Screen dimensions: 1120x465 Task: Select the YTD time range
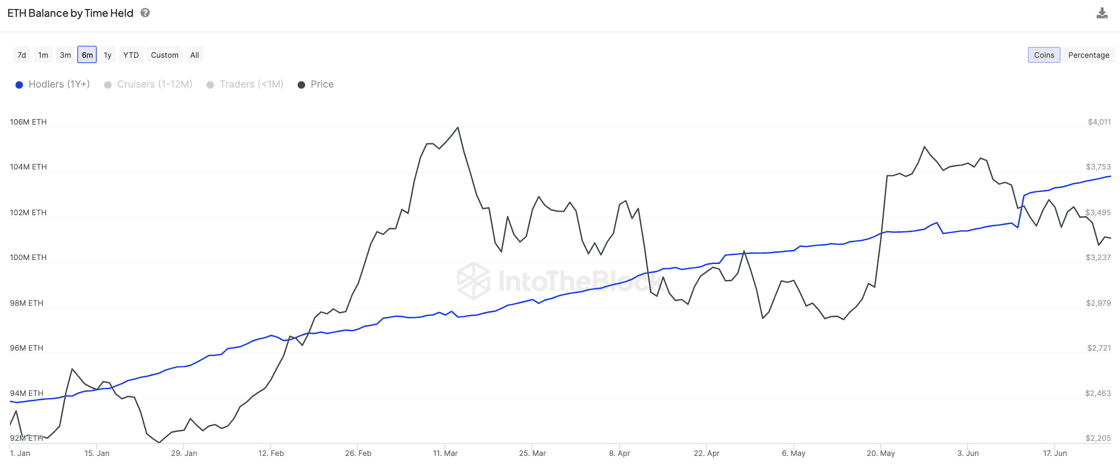pos(131,55)
